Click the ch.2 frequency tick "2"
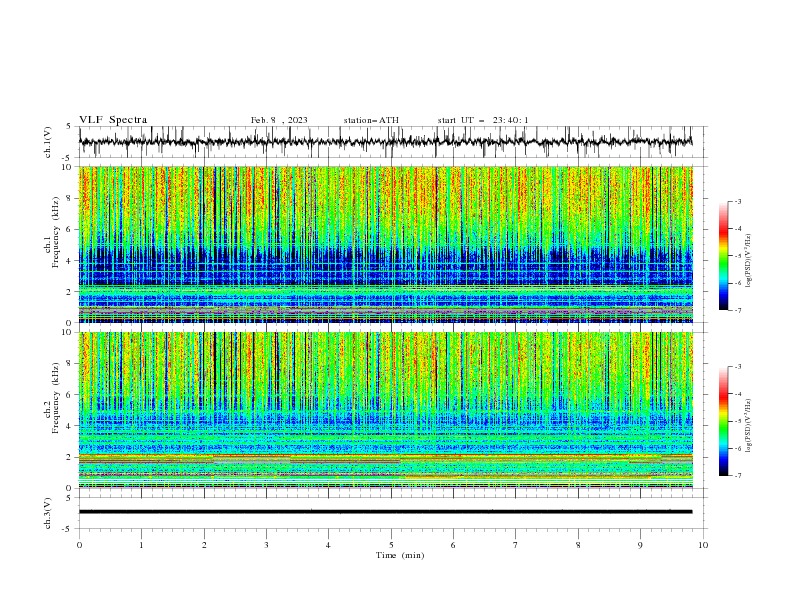The image size is (792, 612). (69, 457)
